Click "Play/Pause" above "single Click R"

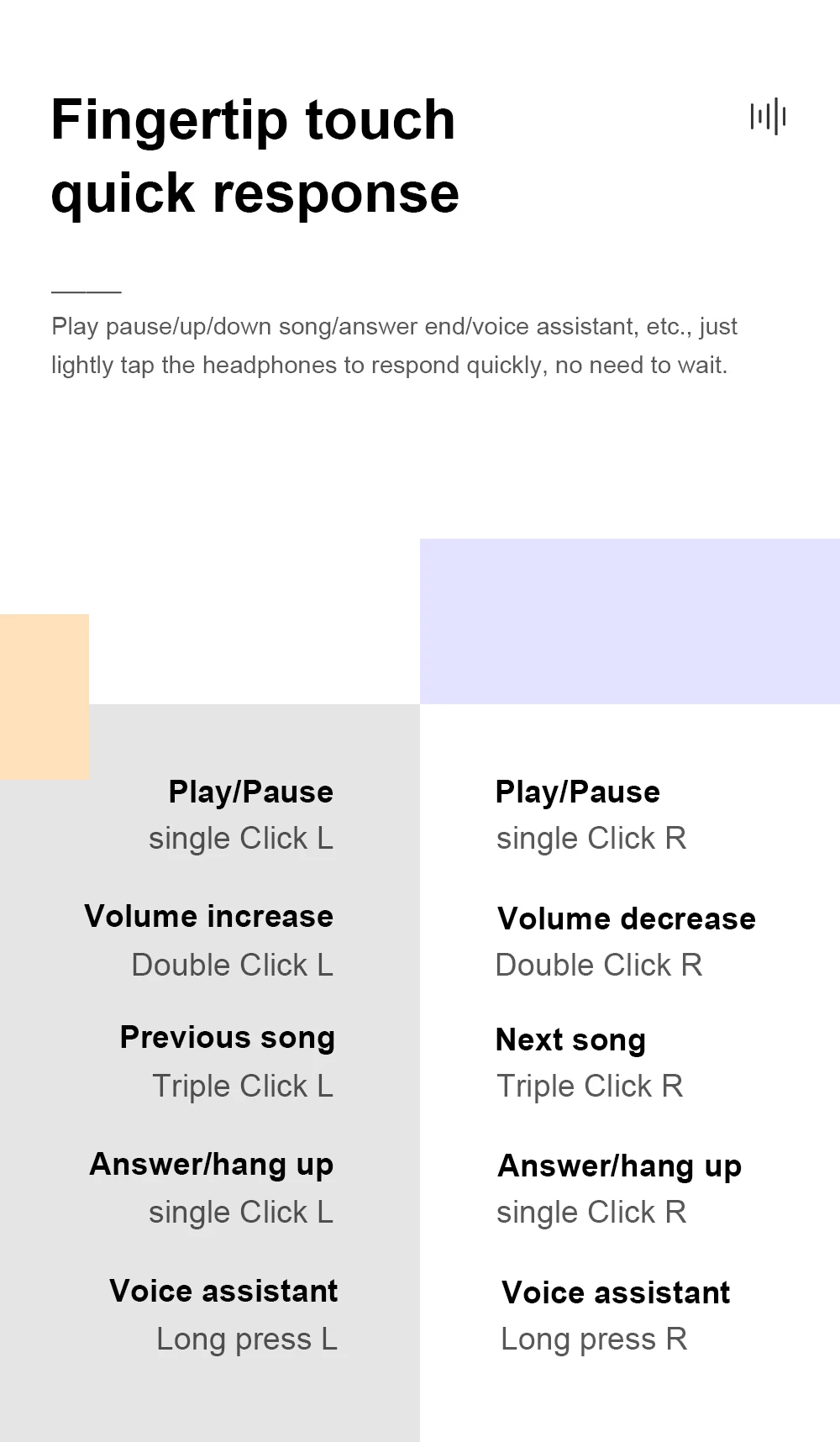coord(577,792)
